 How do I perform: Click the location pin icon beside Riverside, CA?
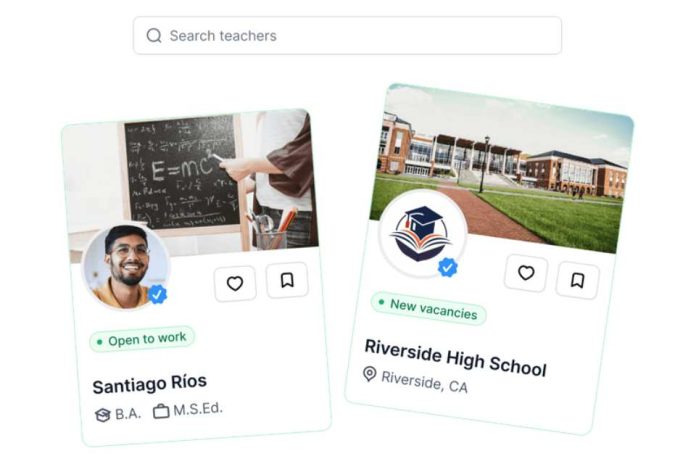coord(369,374)
